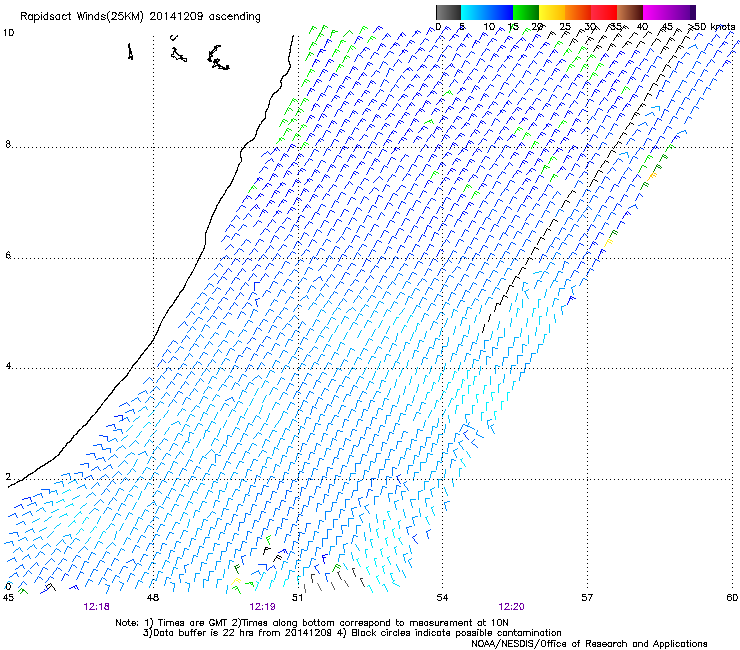Click the '25' knots legend label

point(565,27)
